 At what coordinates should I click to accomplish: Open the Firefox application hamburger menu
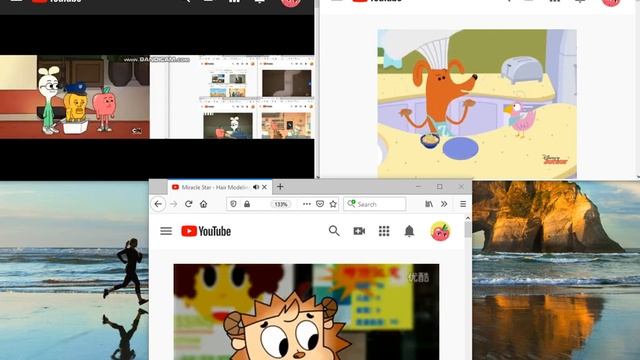[463, 204]
